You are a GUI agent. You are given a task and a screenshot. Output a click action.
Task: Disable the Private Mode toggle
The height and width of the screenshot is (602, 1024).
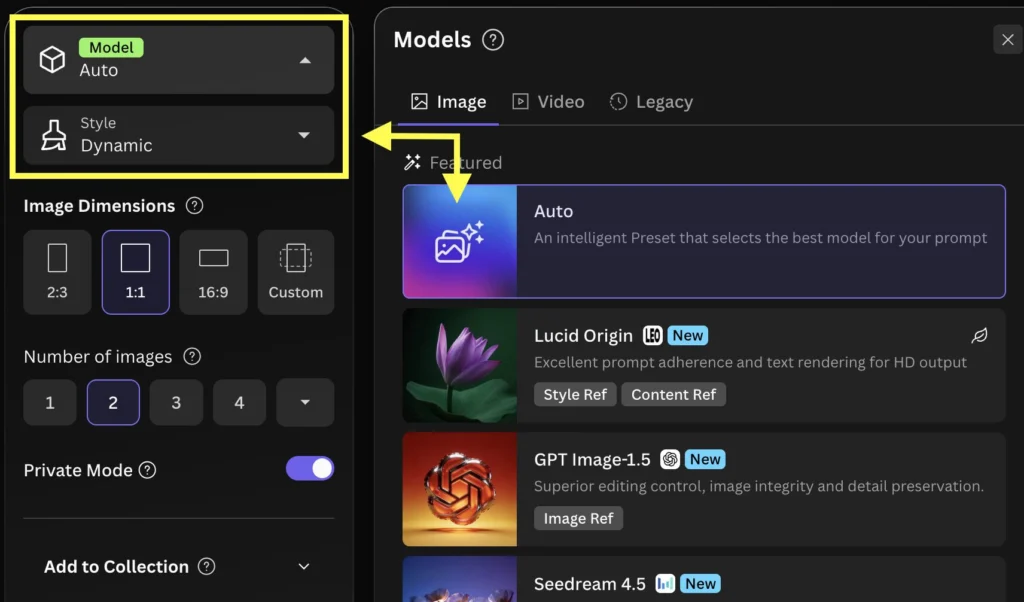tap(309, 470)
